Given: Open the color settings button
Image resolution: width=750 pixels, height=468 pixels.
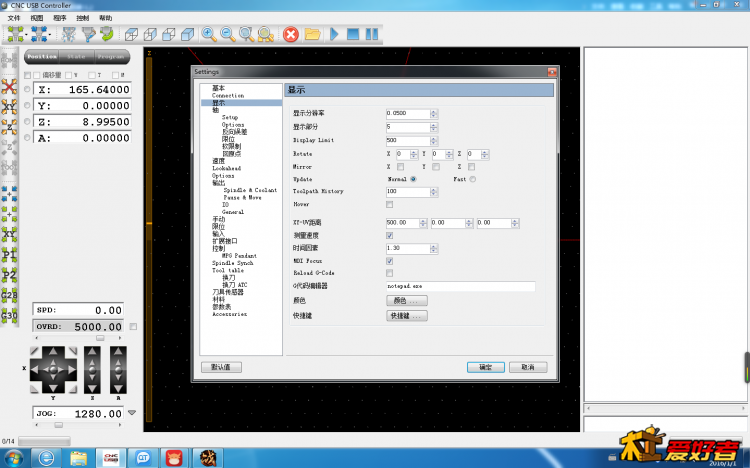Looking at the screenshot, I should (x=407, y=301).
